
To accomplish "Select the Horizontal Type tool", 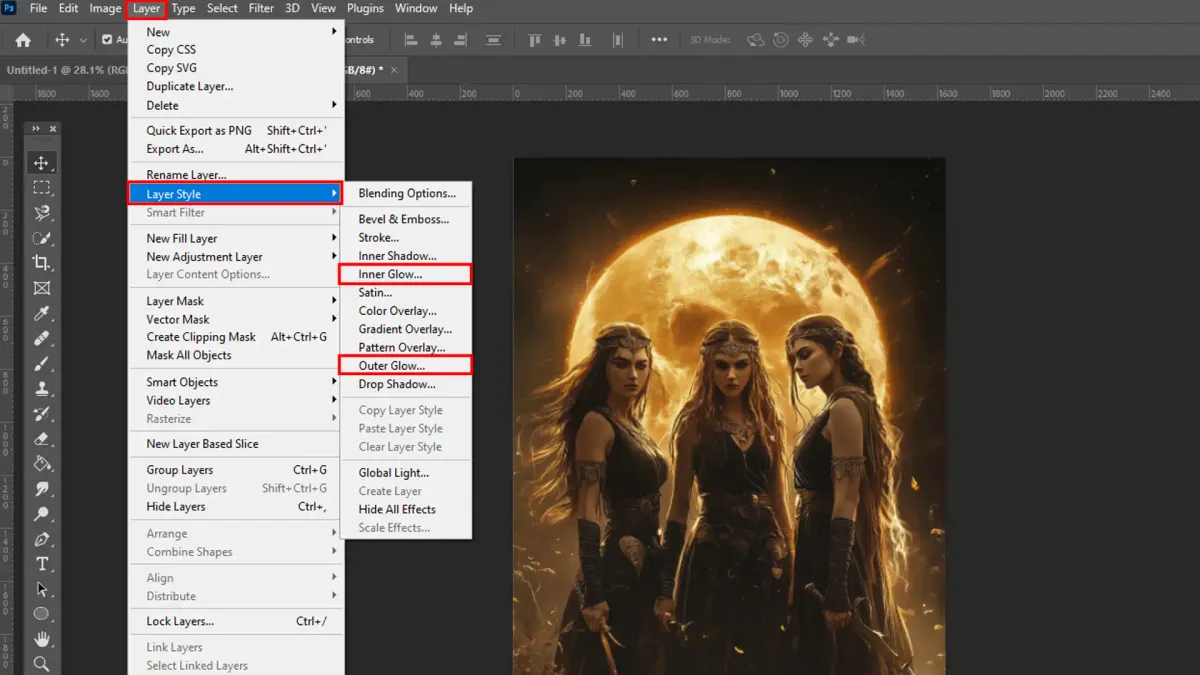I will click(42, 564).
